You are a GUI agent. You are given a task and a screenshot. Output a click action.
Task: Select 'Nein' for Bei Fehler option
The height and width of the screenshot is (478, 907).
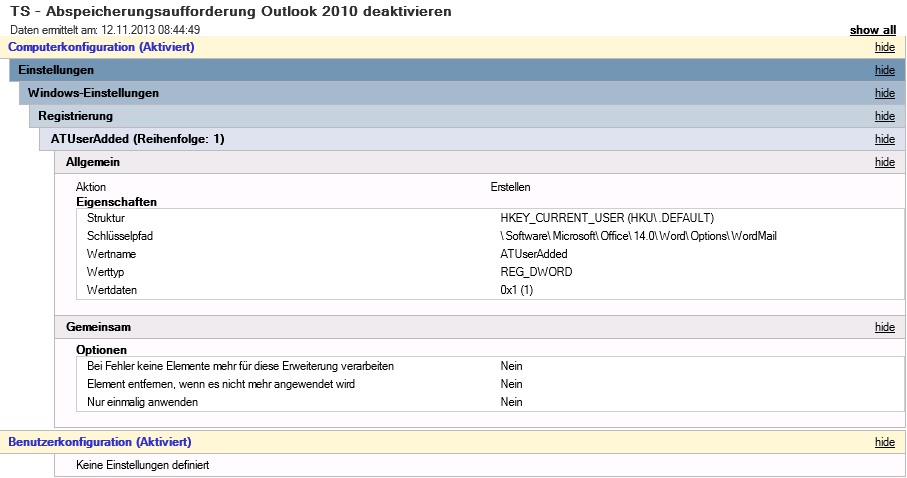pyautogui.click(x=511, y=366)
